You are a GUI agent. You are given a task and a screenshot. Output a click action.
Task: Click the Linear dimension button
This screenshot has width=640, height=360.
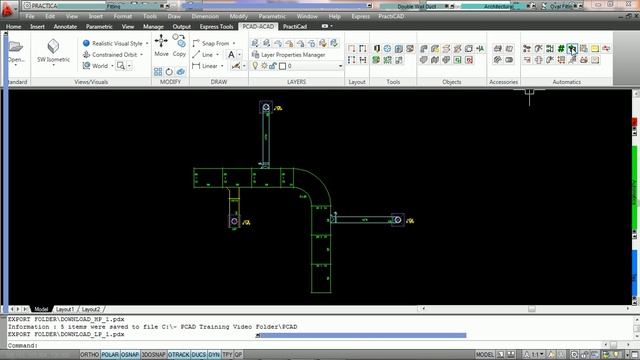[205, 66]
